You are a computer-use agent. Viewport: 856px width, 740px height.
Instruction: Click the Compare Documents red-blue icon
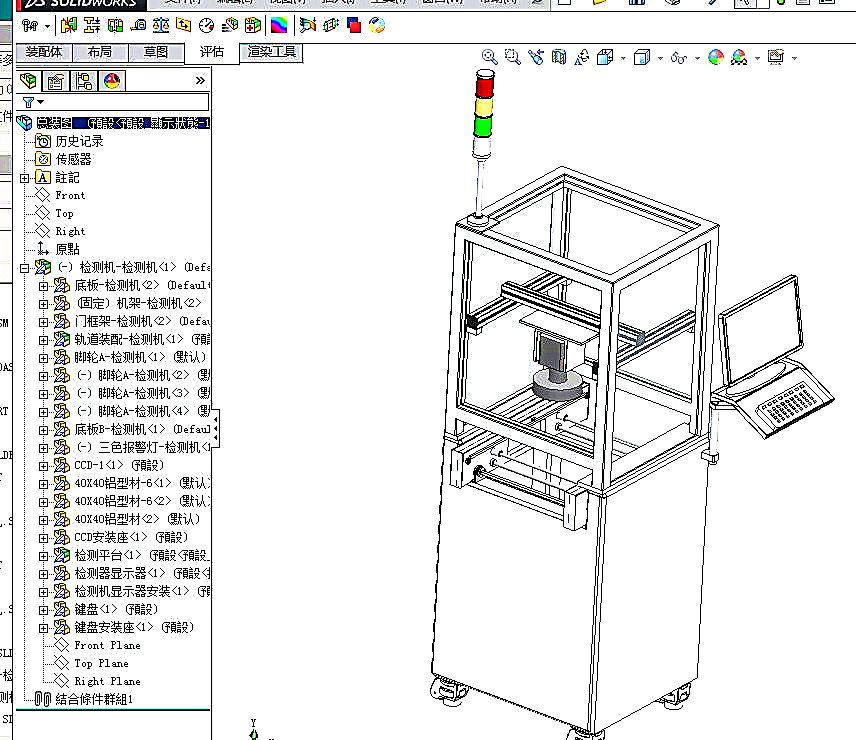[x=354, y=25]
